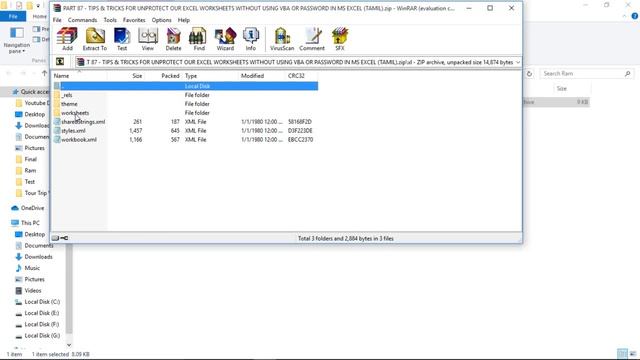Open the Test folder in Explorer sidebar
Screen dimensions: 640x360
[x=29, y=182]
